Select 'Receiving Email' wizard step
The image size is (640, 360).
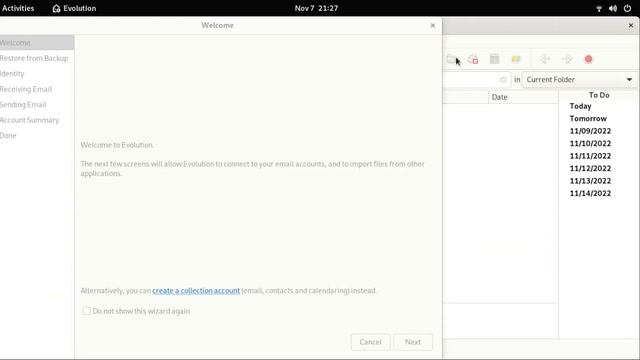click(x=37, y=89)
